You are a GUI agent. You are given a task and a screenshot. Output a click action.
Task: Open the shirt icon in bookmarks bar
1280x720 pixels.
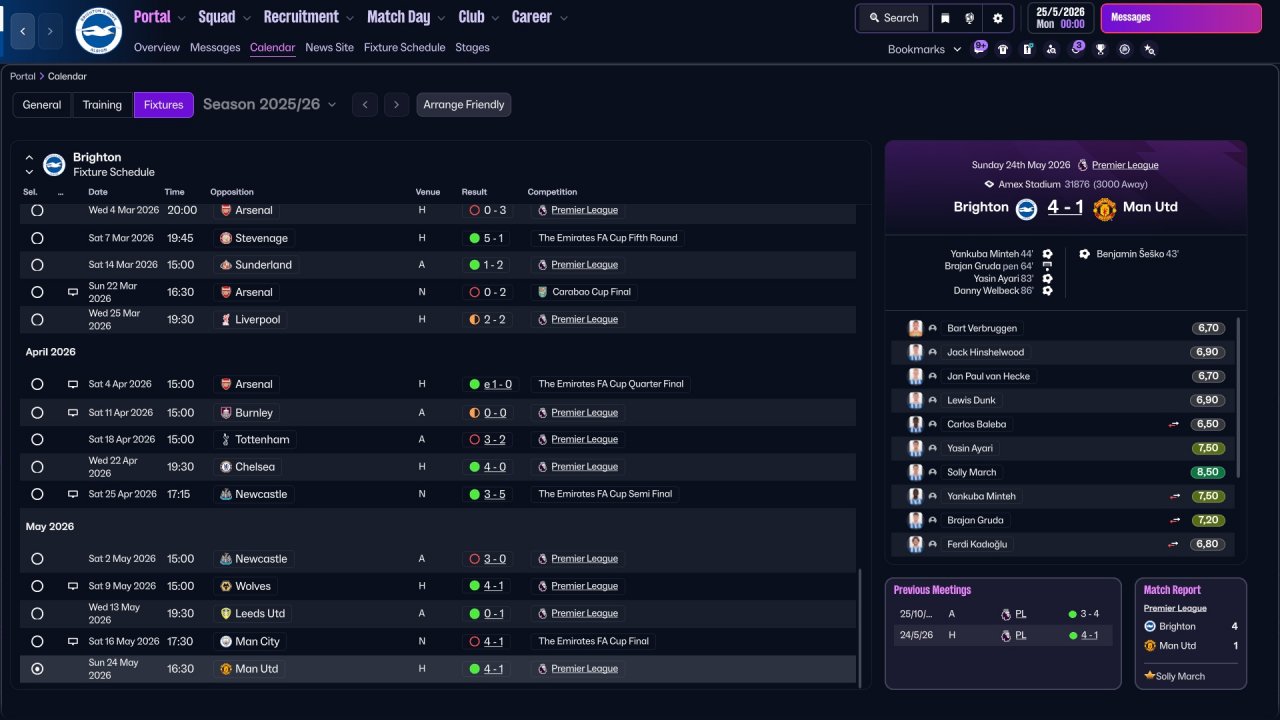pos(1003,49)
